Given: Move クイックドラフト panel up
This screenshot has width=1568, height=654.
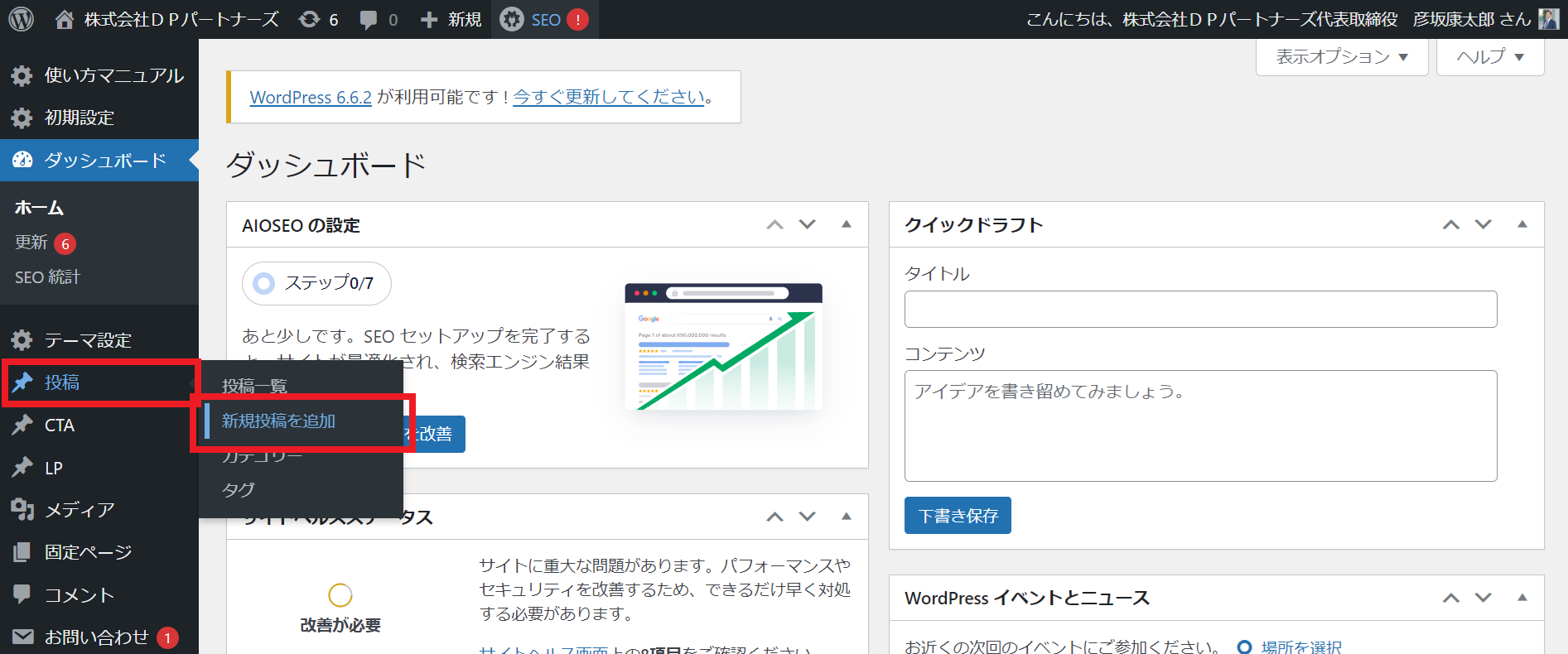Looking at the screenshot, I should (1451, 224).
